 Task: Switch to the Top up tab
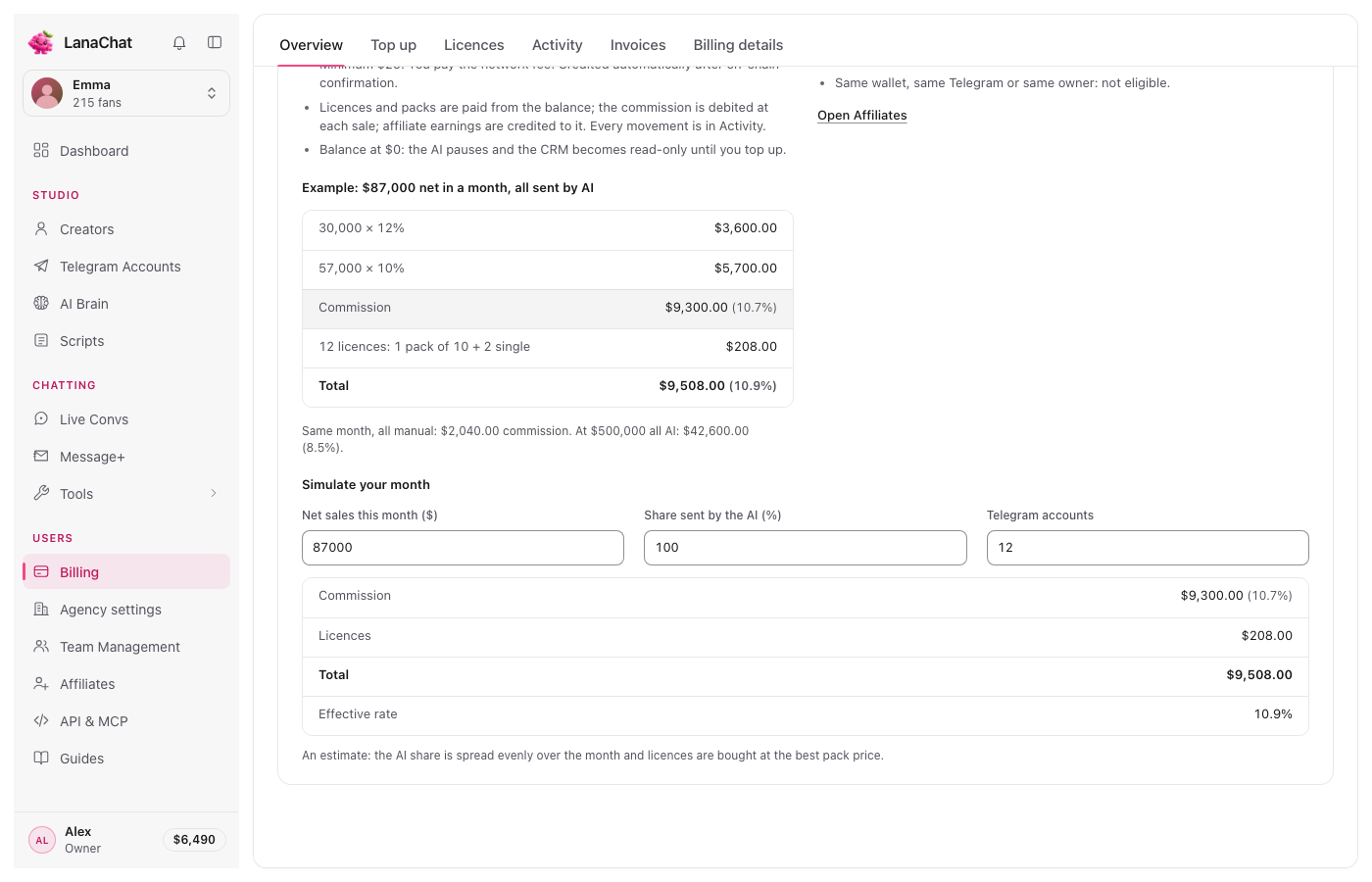tap(393, 45)
